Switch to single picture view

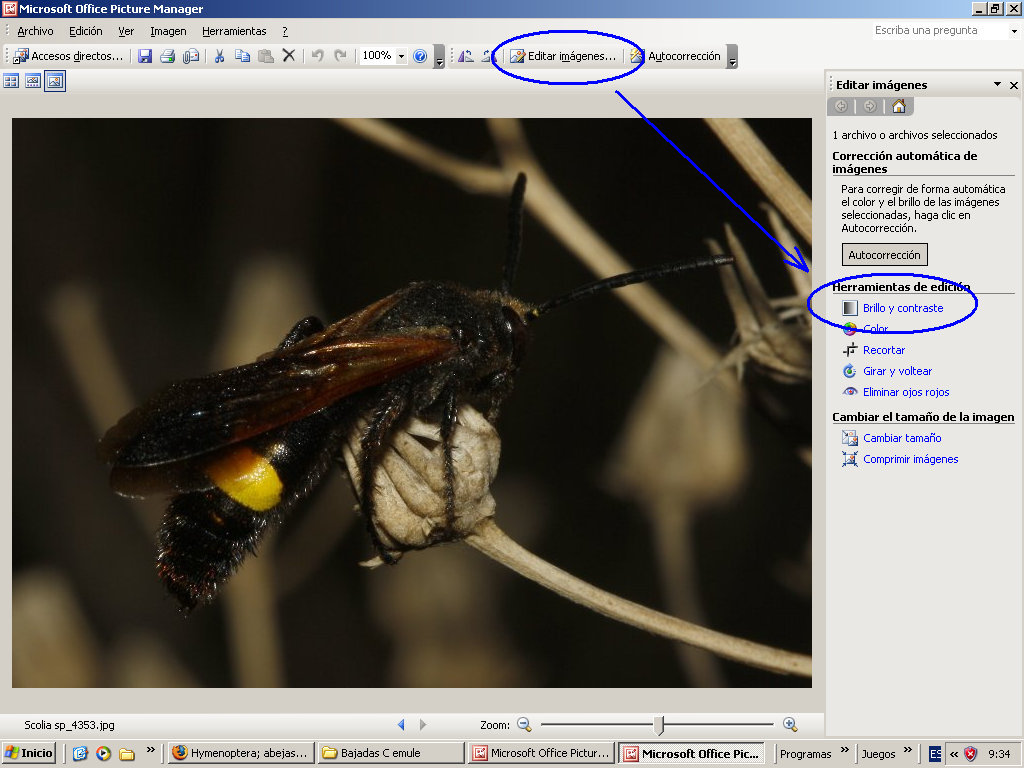[55, 82]
